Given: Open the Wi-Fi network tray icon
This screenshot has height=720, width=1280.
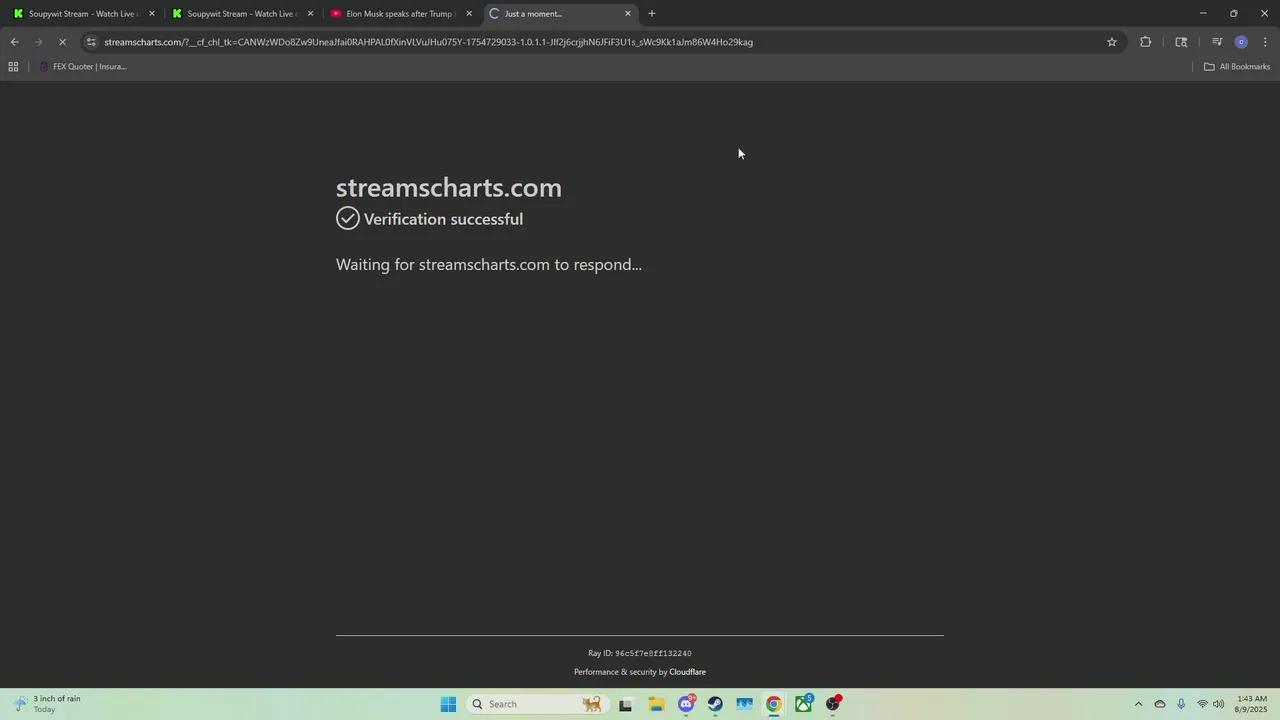Looking at the screenshot, I should pos(1202,704).
